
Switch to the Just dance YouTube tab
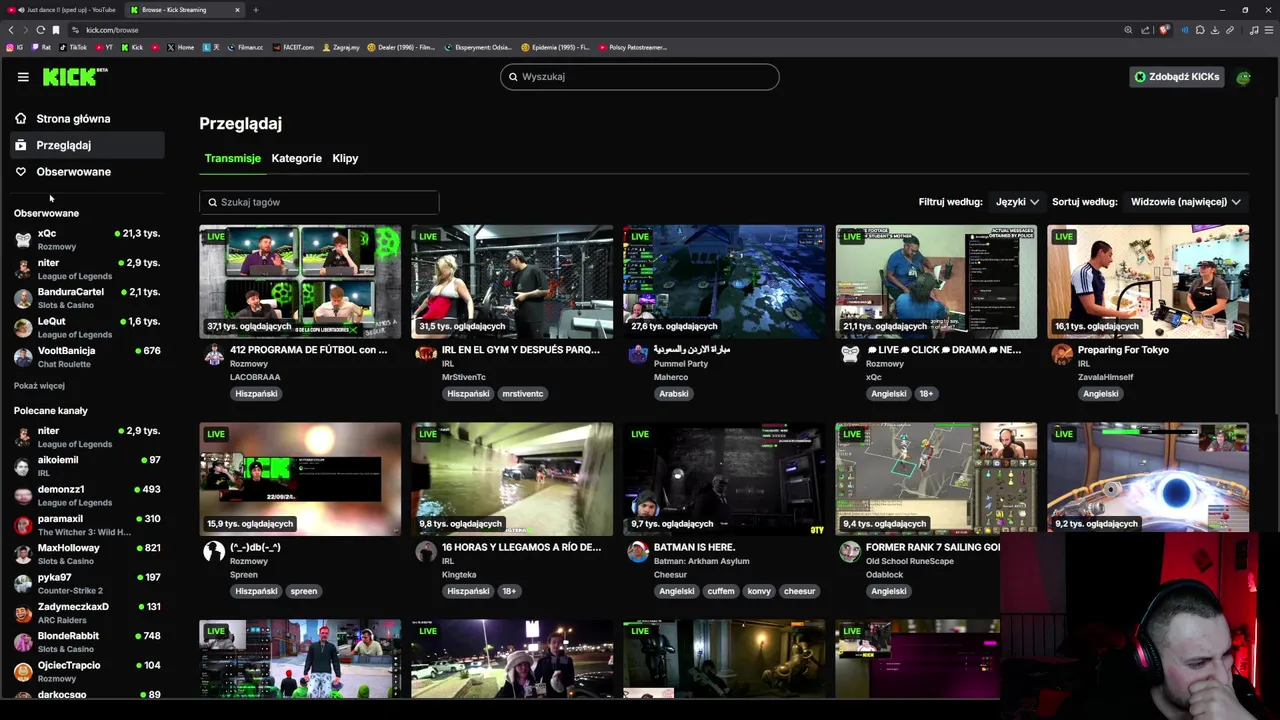63,10
